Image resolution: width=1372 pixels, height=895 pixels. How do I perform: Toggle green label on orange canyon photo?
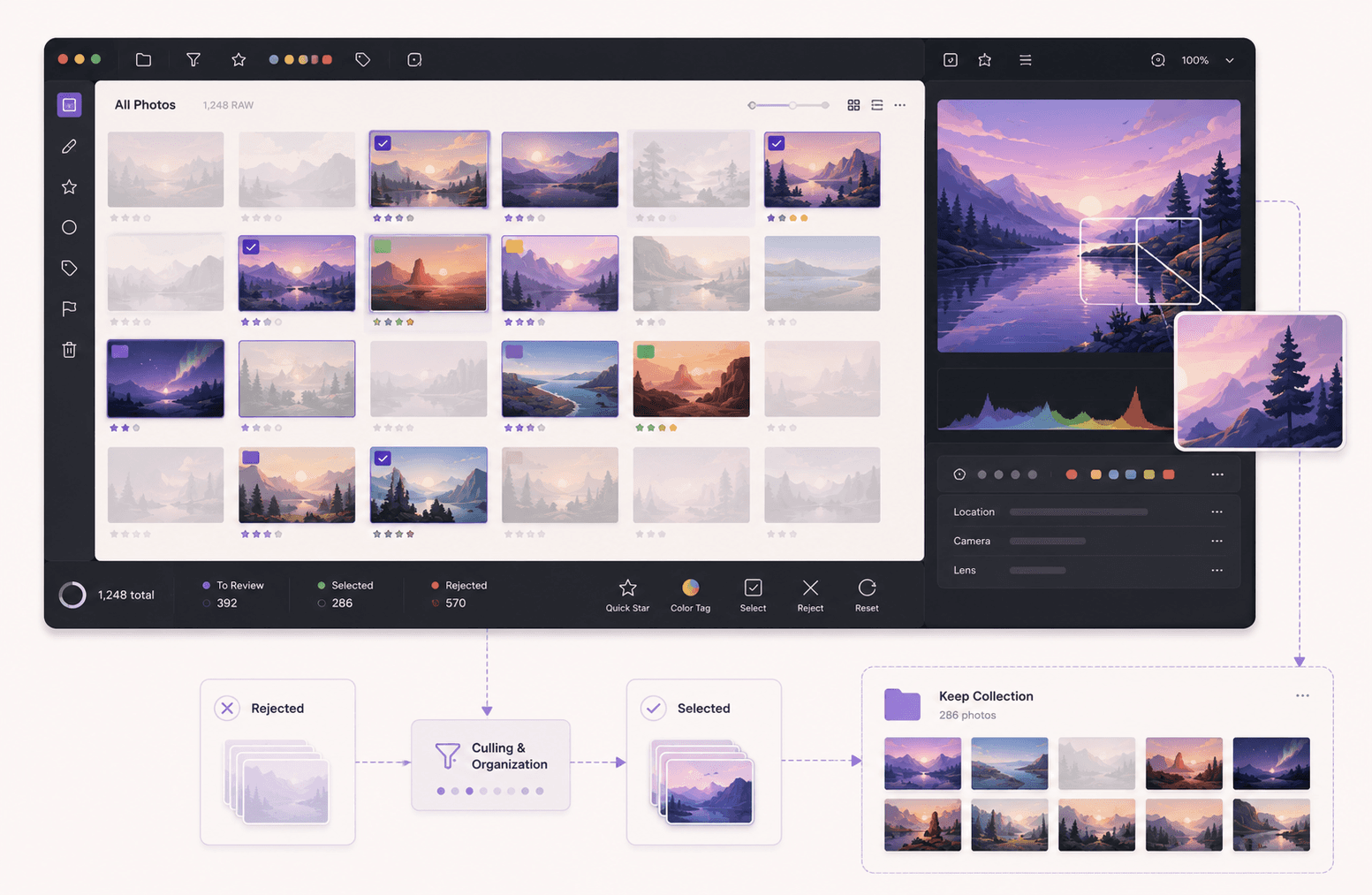pos(646,352)
